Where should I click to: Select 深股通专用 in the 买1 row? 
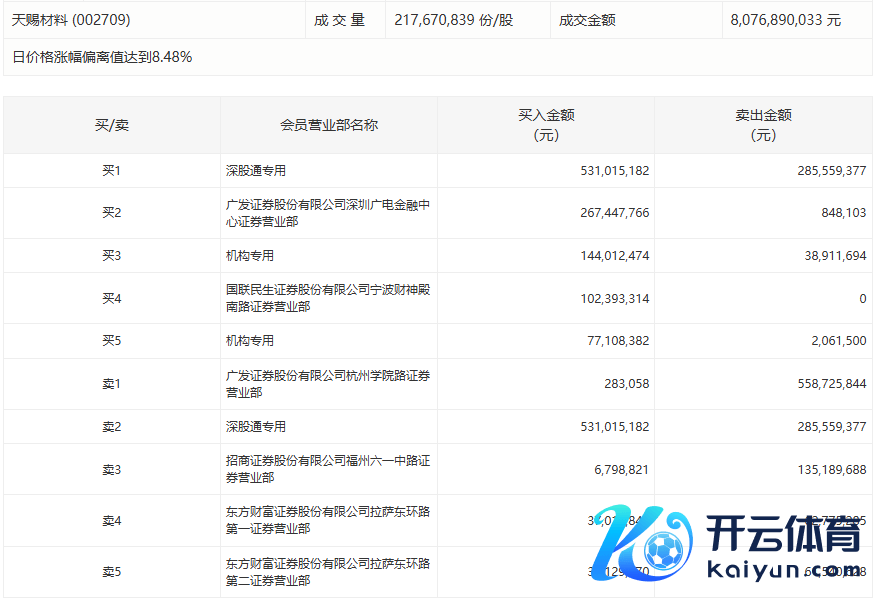click(256, 171)
